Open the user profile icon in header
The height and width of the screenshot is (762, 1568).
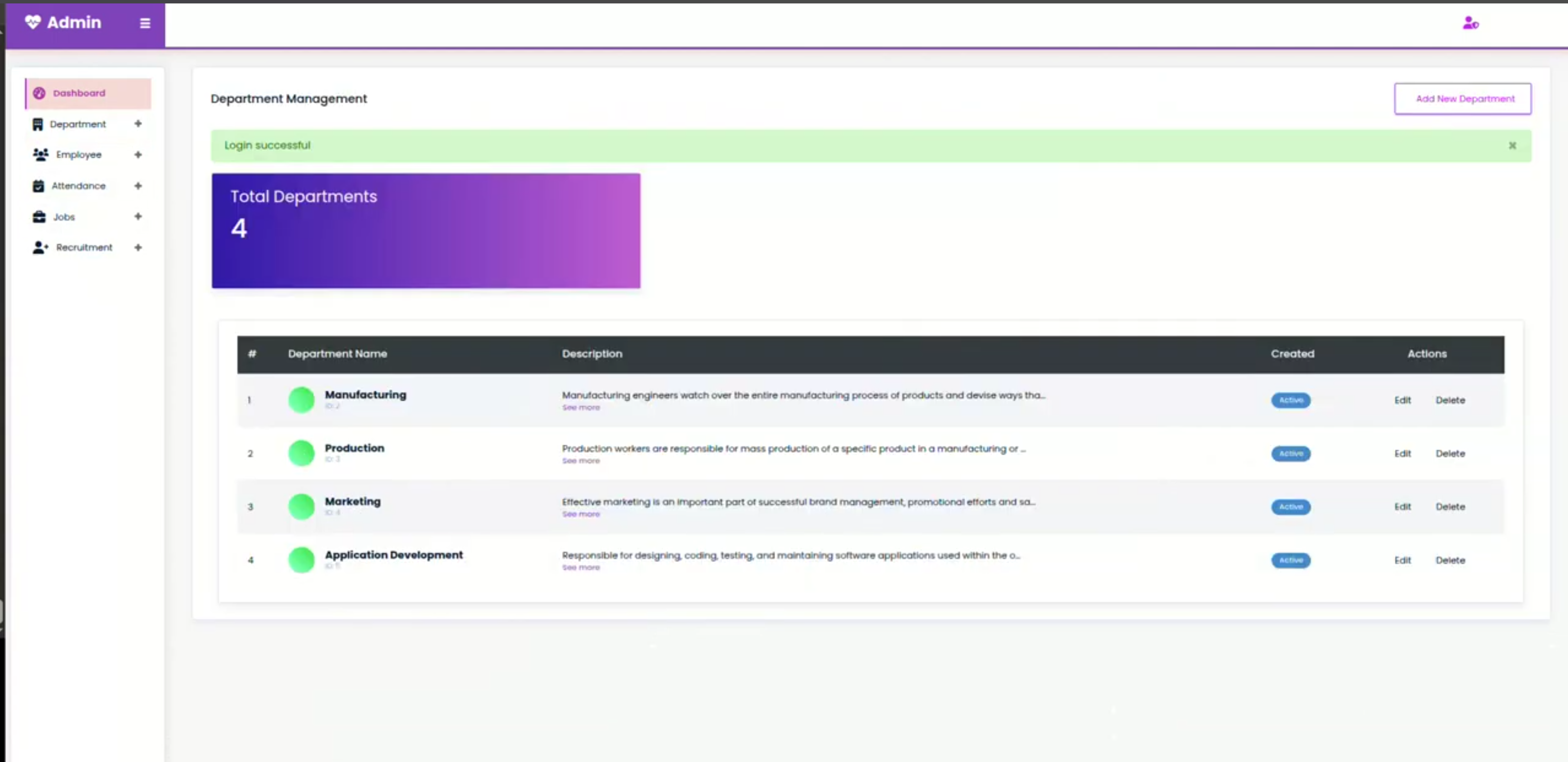tap(1470, 23)
